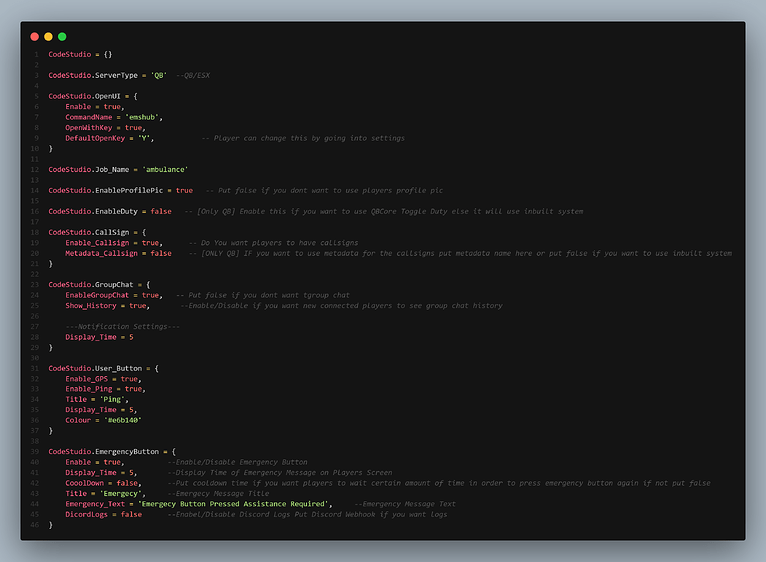The height and width of the screenshot is (562, 766).
Task: Click the Enable_GPS setting line
Action: [x=103, y=379]
